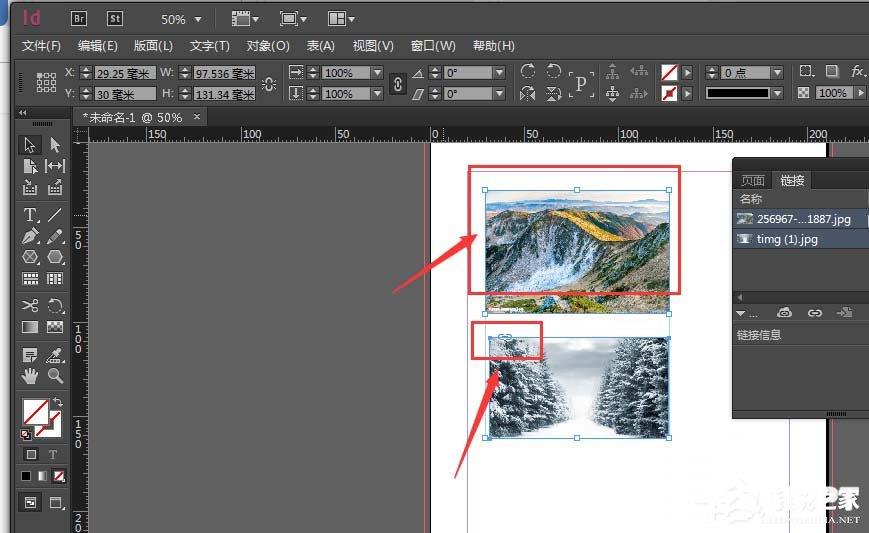Click the X position field

tap(125, 73)
